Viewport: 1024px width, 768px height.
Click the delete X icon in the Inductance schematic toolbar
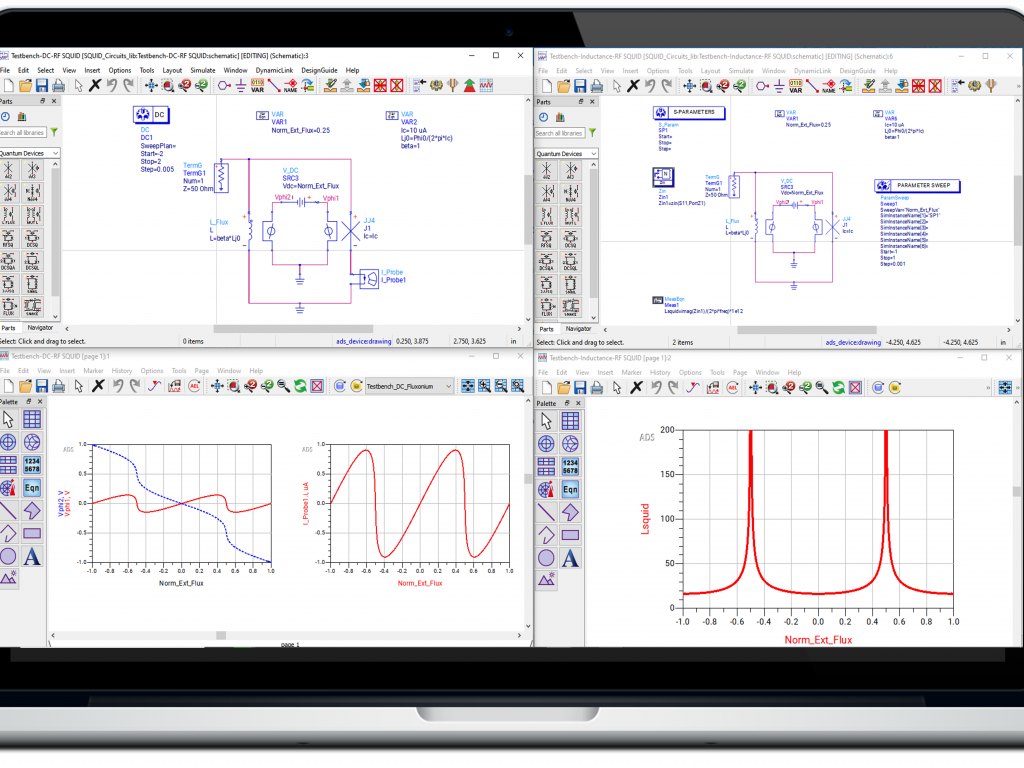(632, 86)
